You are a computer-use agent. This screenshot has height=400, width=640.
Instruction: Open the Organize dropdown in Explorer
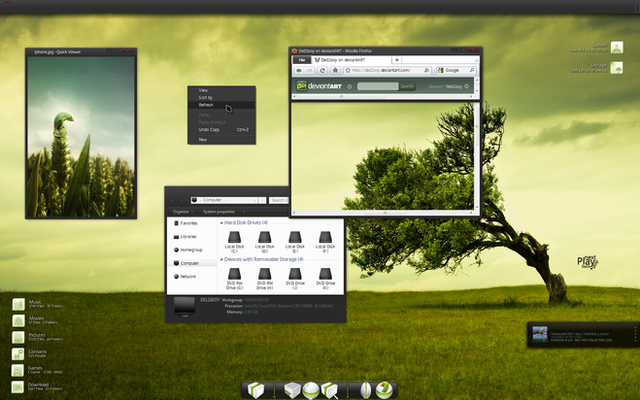tap(182, 212)
